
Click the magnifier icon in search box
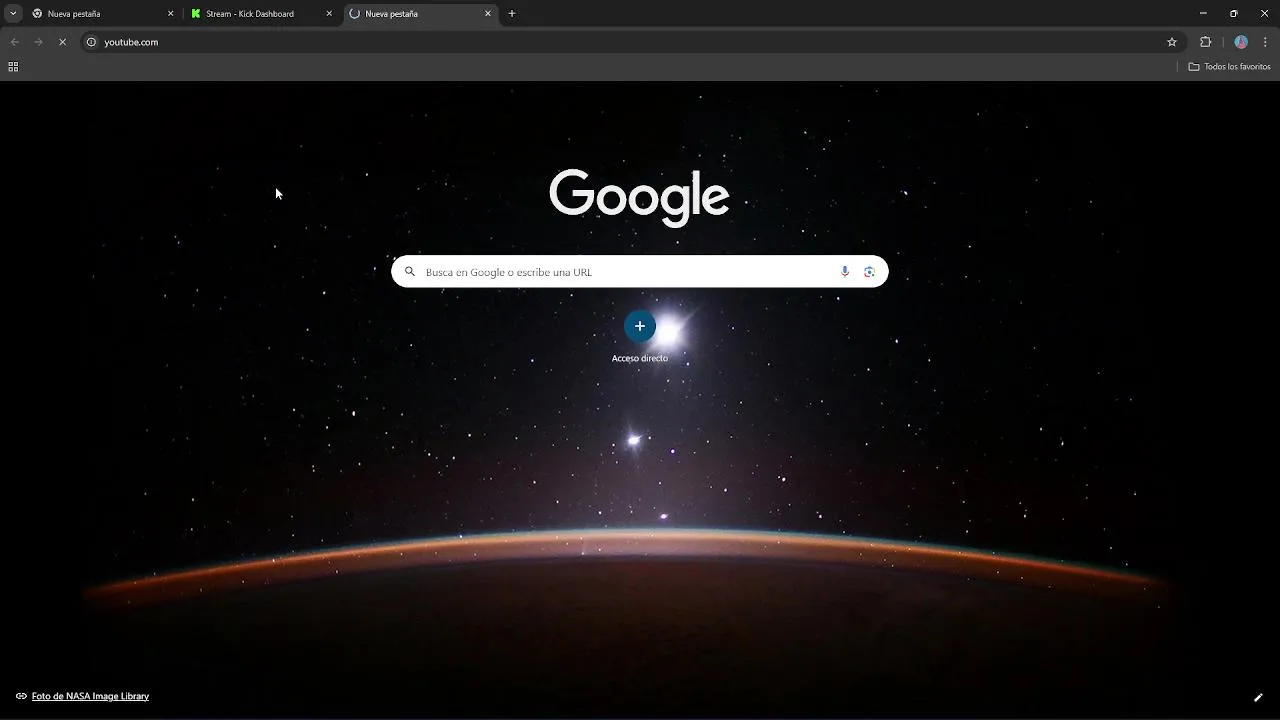[x=410, y=272]
